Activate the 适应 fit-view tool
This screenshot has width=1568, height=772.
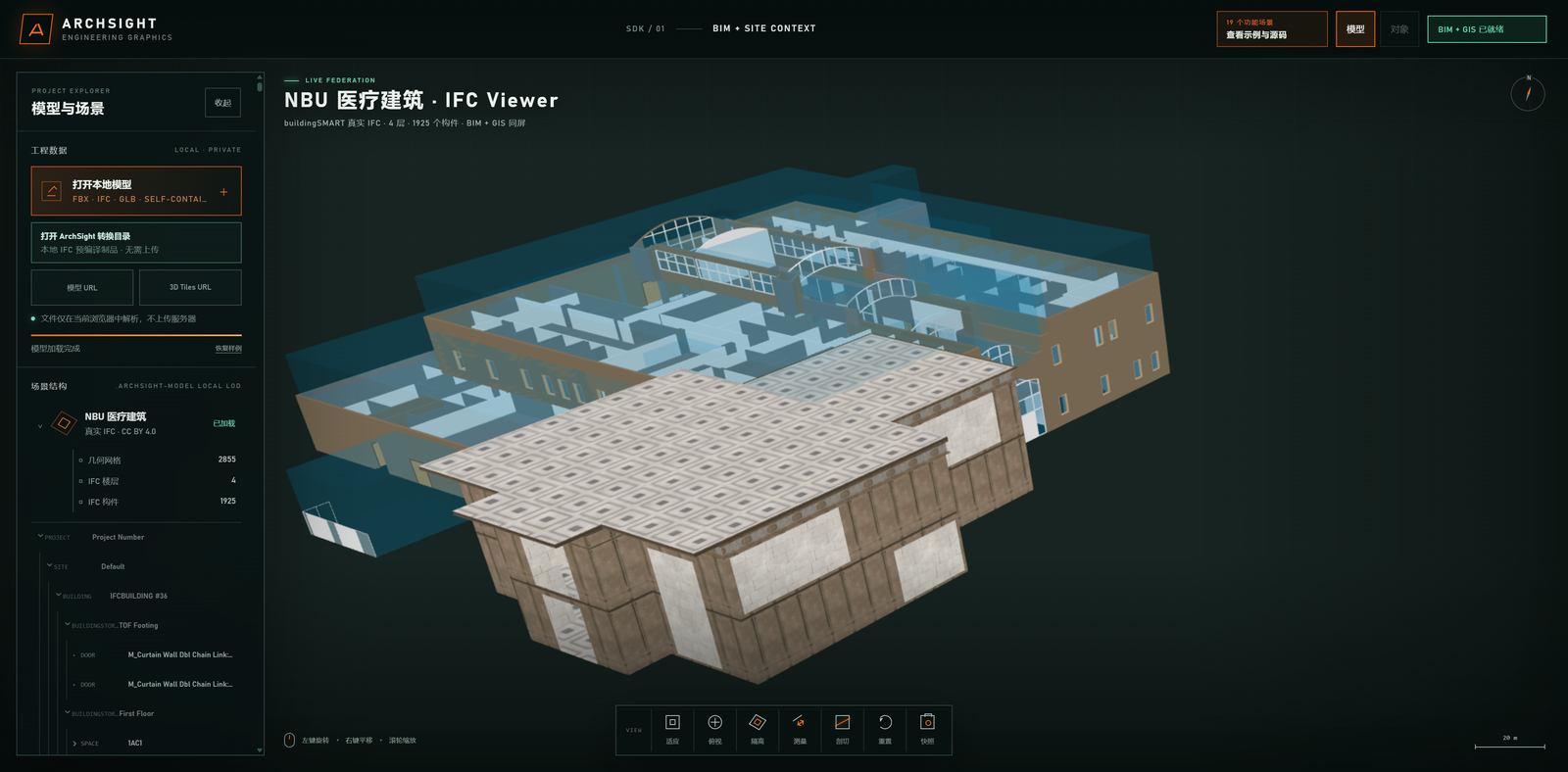pyautogui.click(x=672, y=729)
